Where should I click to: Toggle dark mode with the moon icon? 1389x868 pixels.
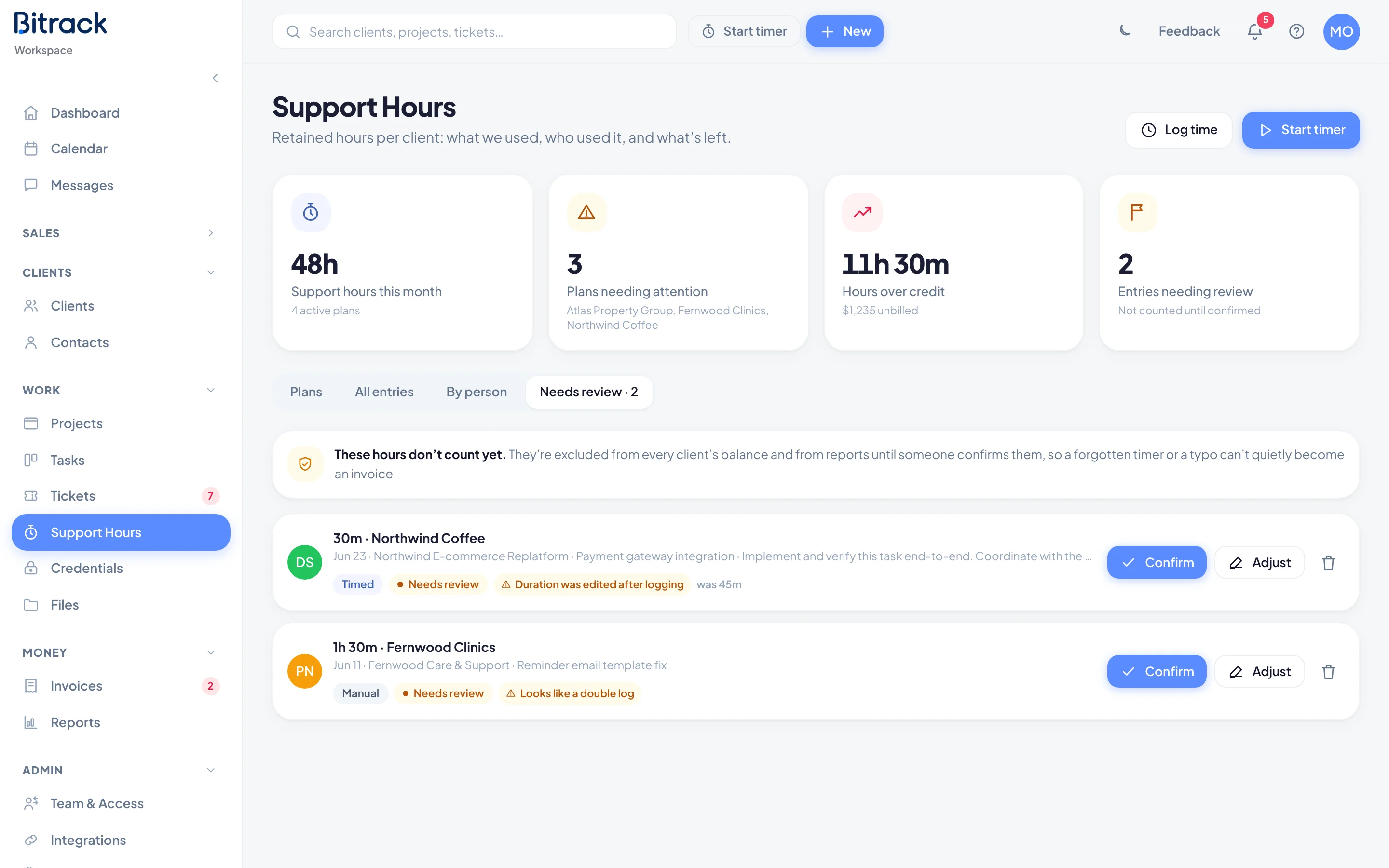click(x=1125, y=31)
